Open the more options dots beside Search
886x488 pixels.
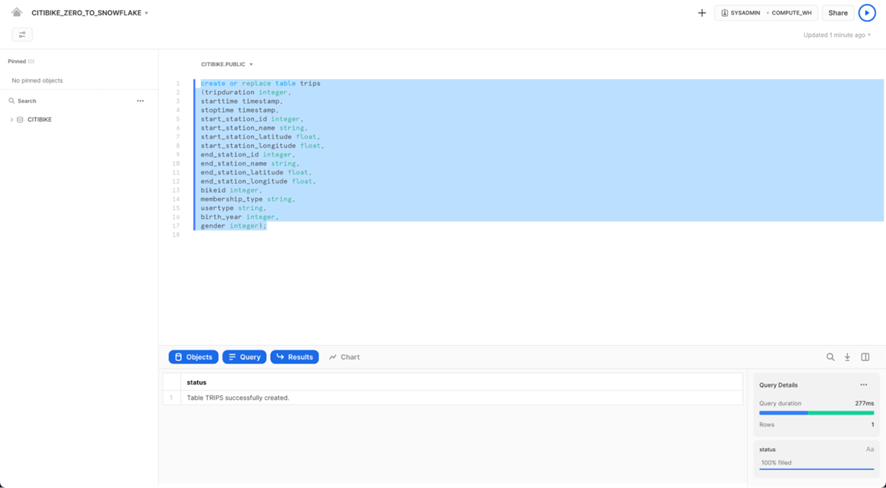pos(140,101)
